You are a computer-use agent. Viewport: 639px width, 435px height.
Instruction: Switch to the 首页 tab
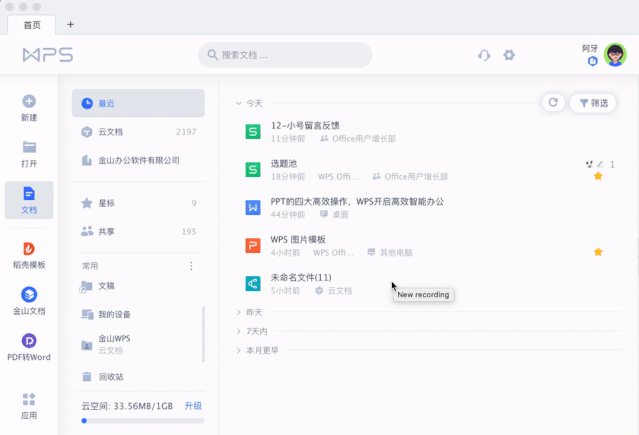tap(32, 24)
